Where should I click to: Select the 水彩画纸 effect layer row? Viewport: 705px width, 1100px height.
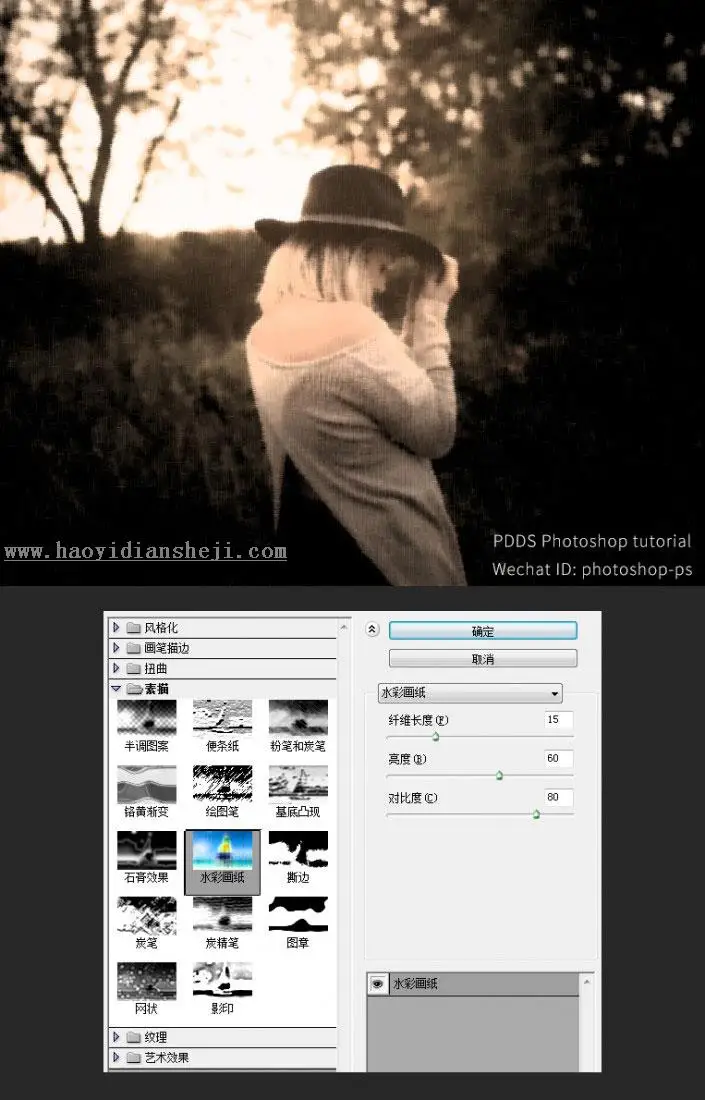click(474, 984)
